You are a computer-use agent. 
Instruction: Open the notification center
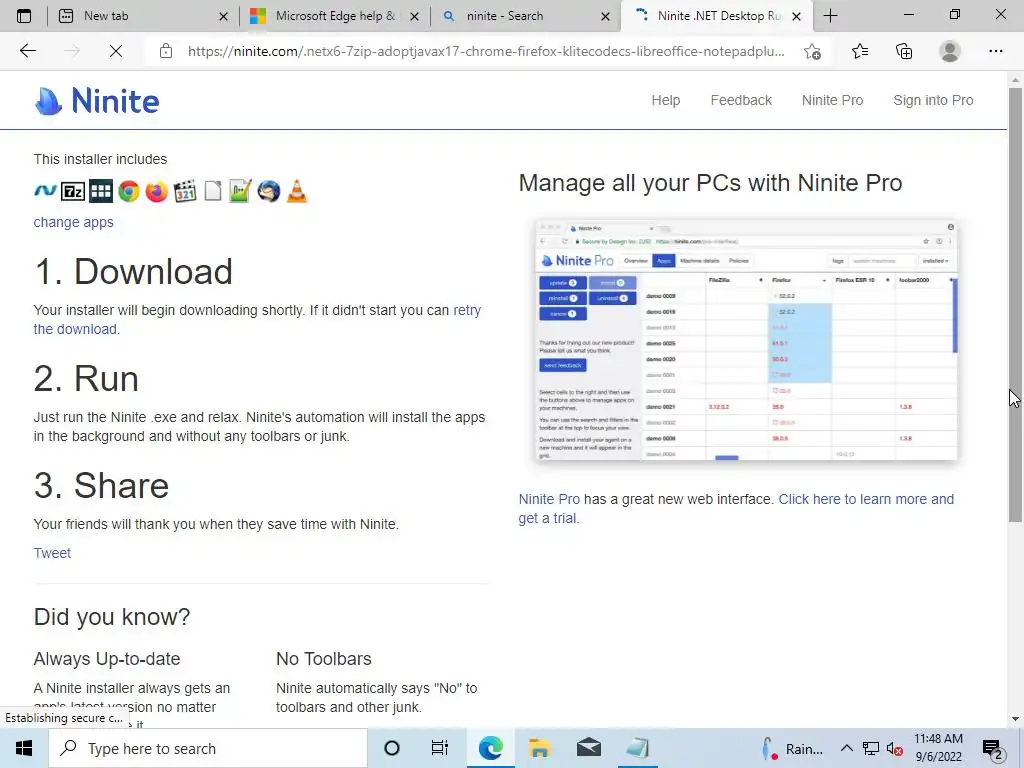point(992,748)
